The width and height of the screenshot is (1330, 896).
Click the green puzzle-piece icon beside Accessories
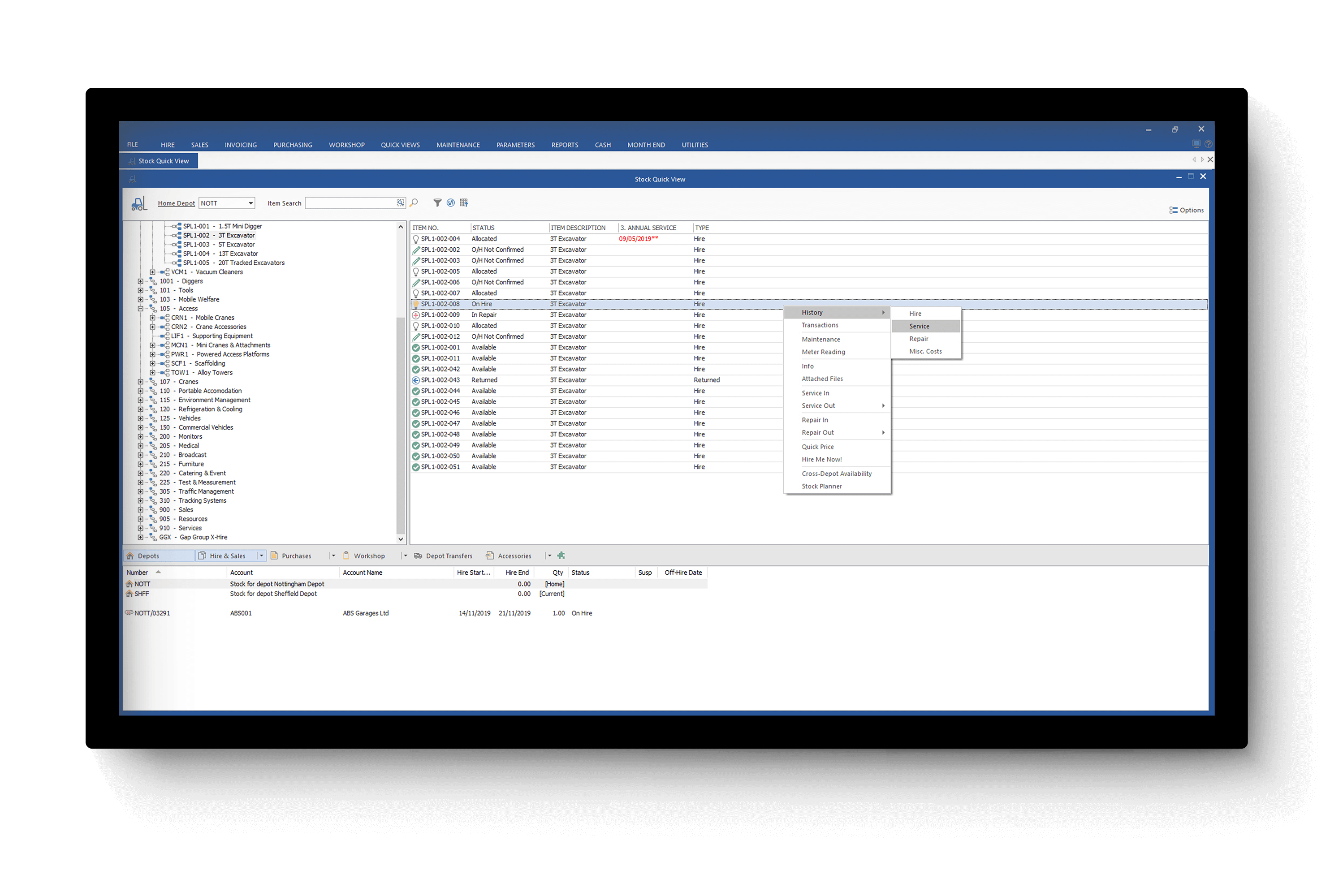[561, 555]
